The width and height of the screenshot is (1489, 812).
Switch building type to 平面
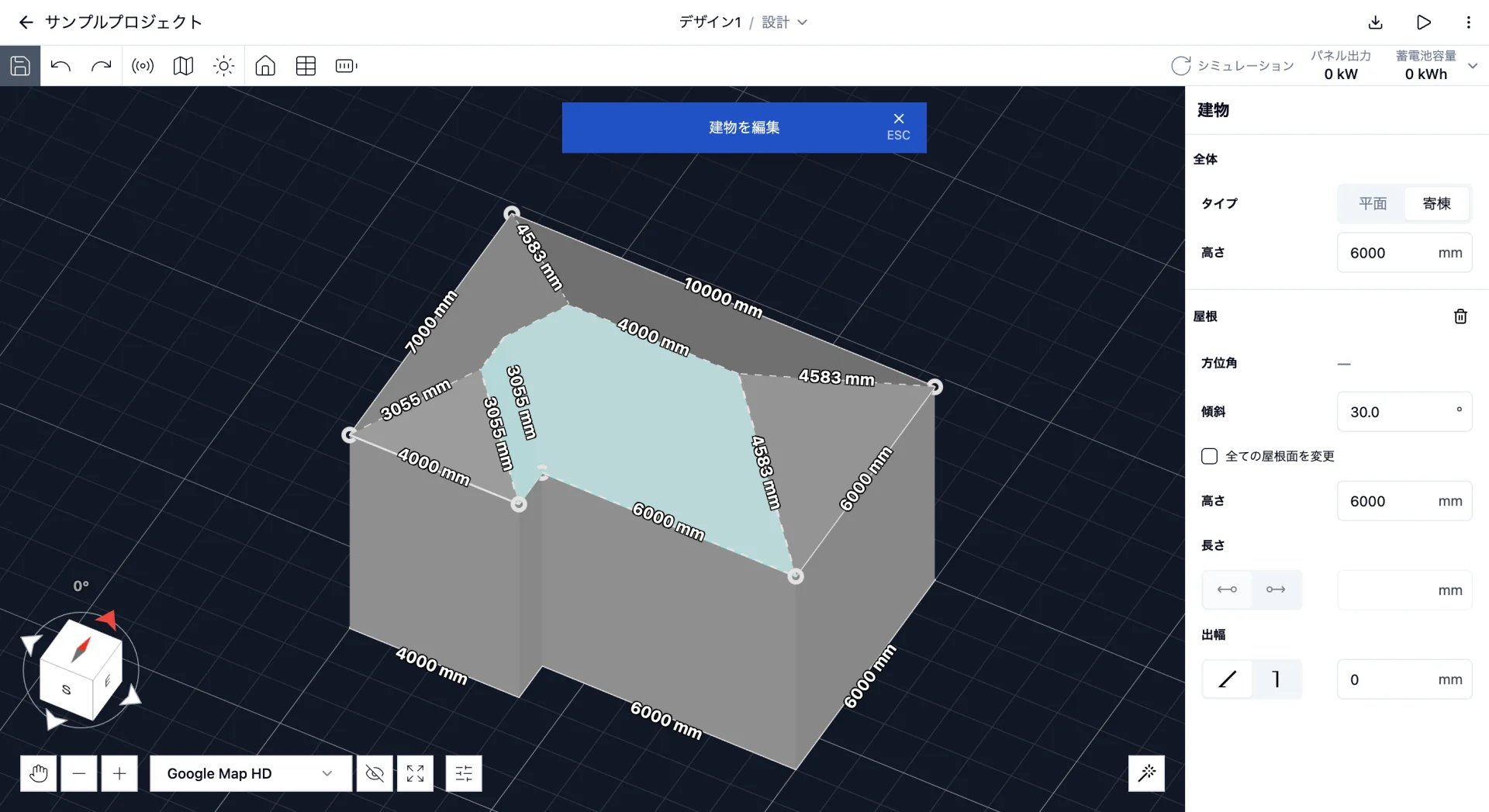1373,203
